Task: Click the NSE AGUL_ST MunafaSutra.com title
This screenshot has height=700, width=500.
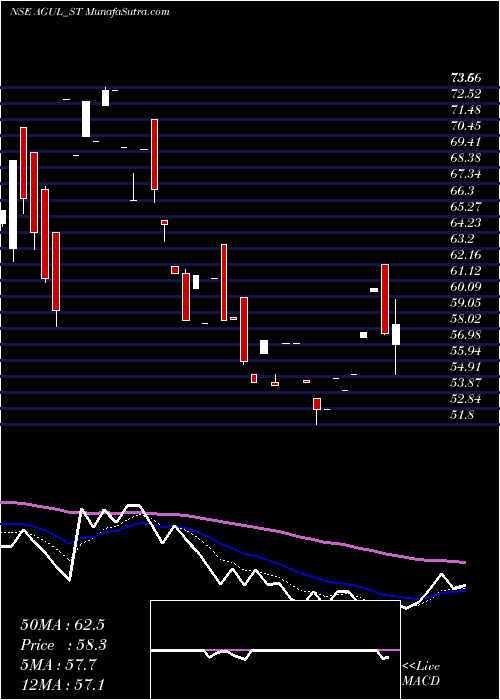Action: point(89,11)
